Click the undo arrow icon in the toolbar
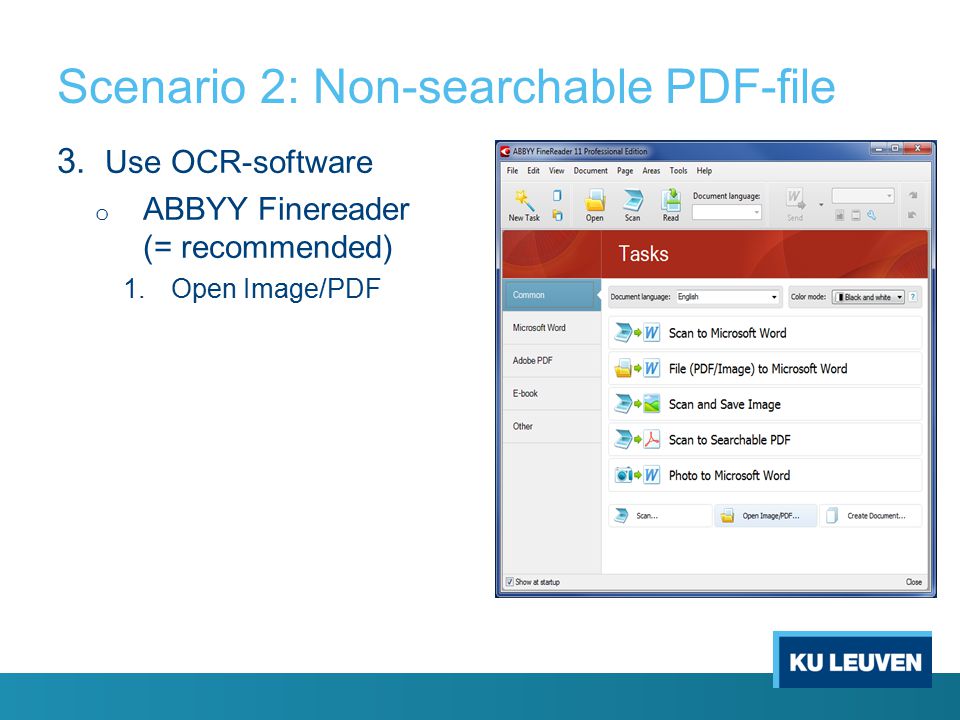The height and width of the screenshot is (720, 960). pyautogui.click(x=912, y=215)
